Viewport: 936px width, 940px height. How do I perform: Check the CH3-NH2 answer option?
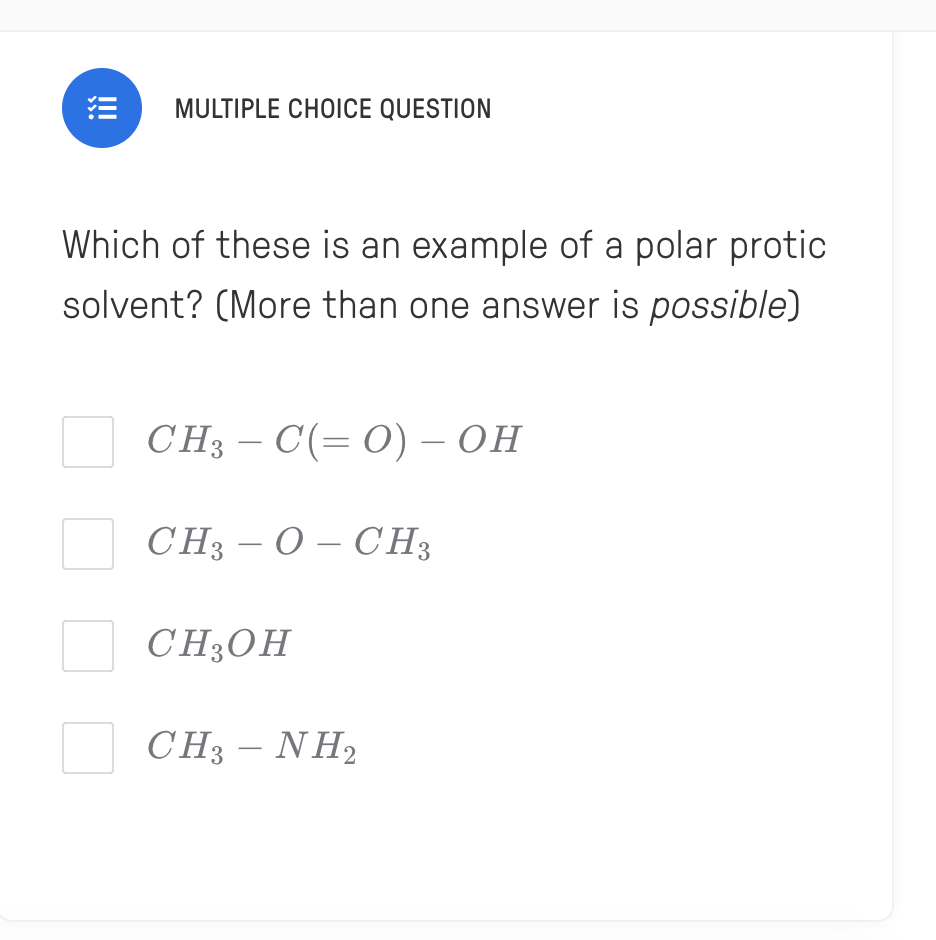pyautogui.click(x=88, y=748)
